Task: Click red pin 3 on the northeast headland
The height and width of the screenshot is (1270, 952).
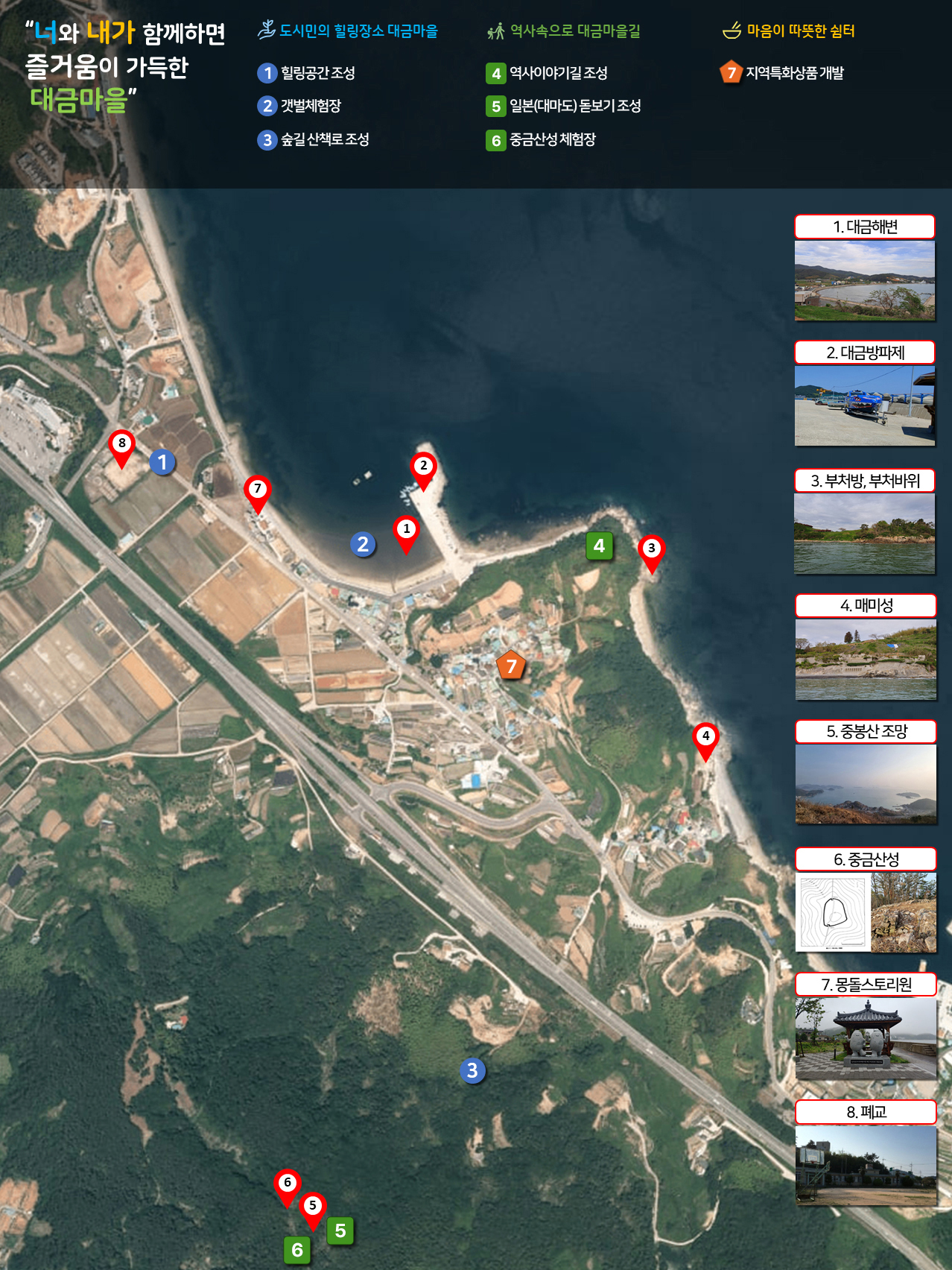Action: (651, 550)
